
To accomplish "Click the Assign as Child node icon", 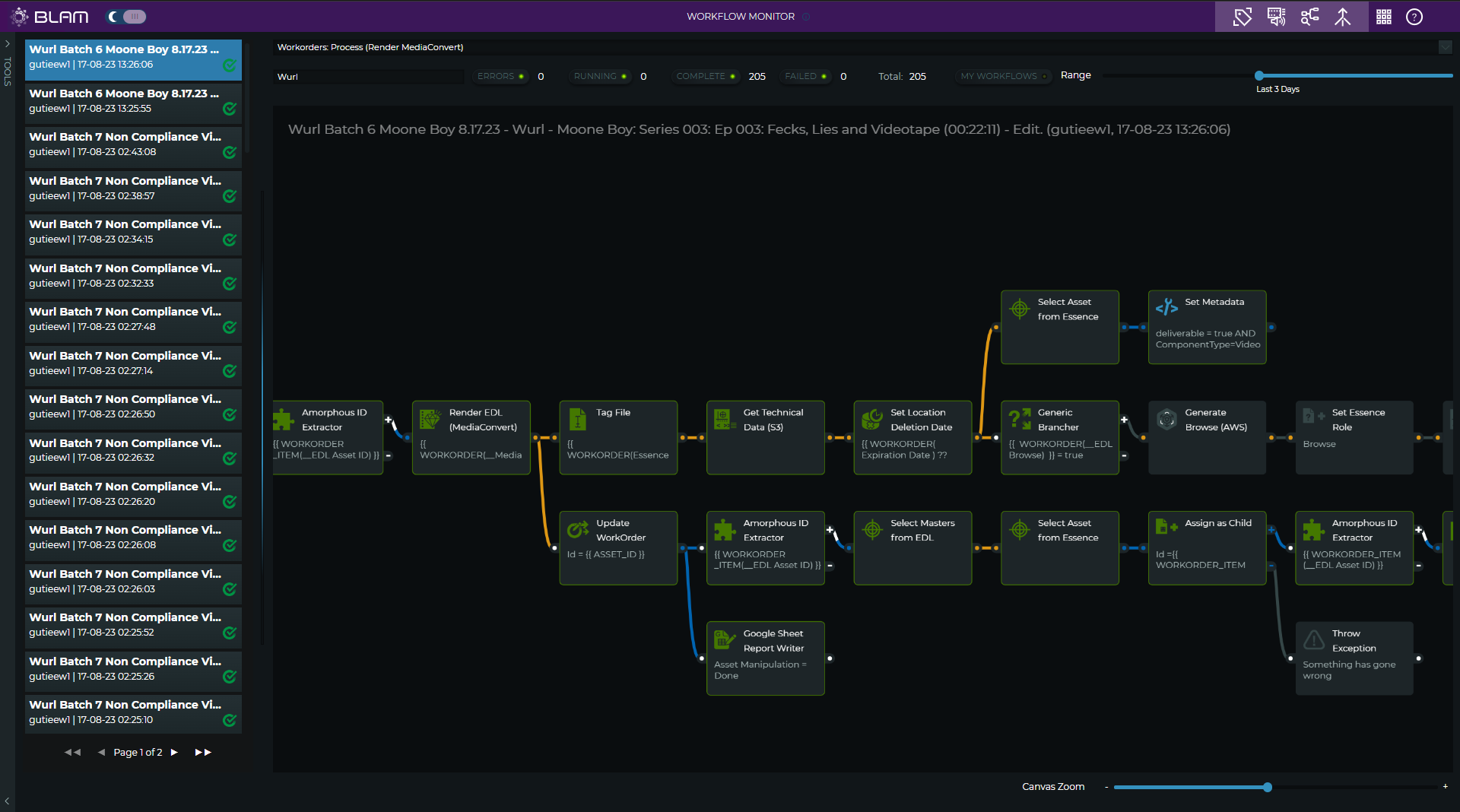I will pos(1166,526).
